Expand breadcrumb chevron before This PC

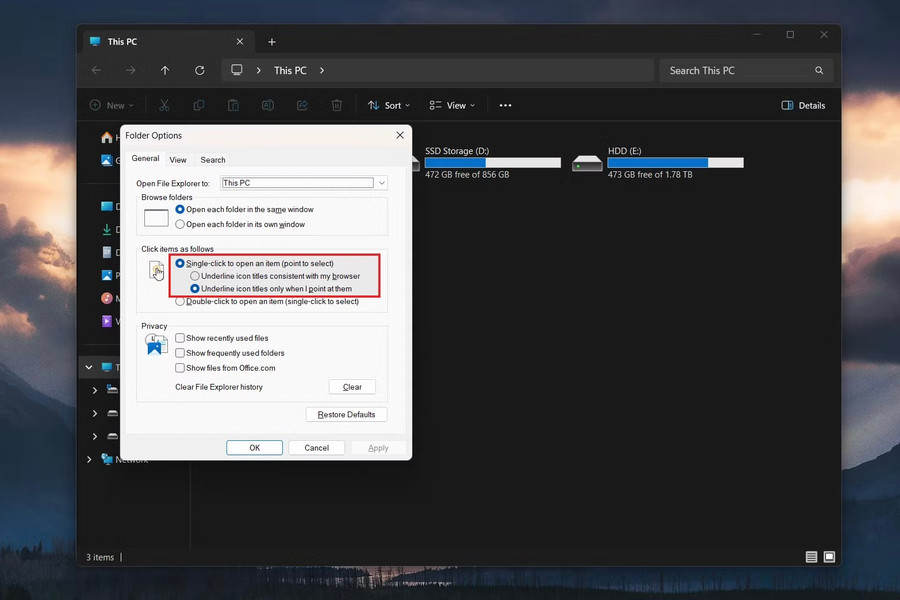[259, 70]
